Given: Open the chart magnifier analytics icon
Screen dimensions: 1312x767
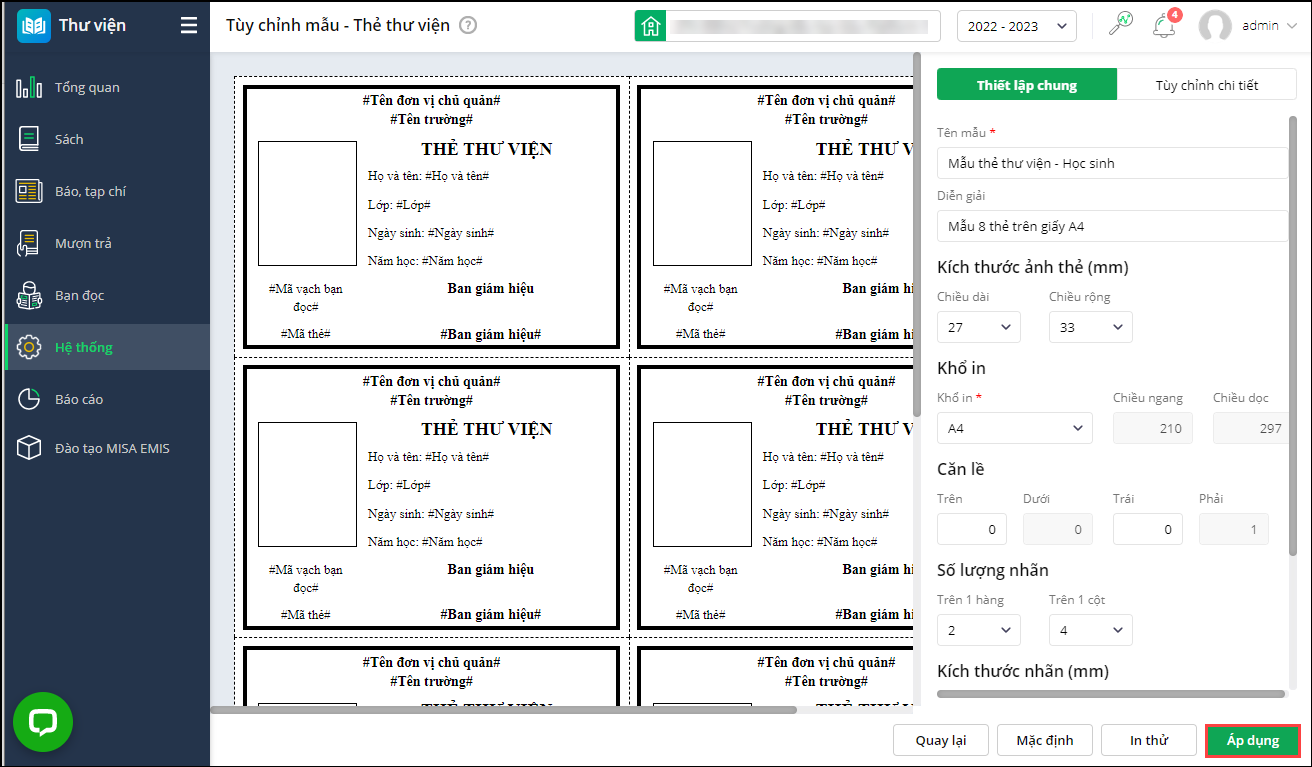Looking at the screenshot, I should point(1120,25).
